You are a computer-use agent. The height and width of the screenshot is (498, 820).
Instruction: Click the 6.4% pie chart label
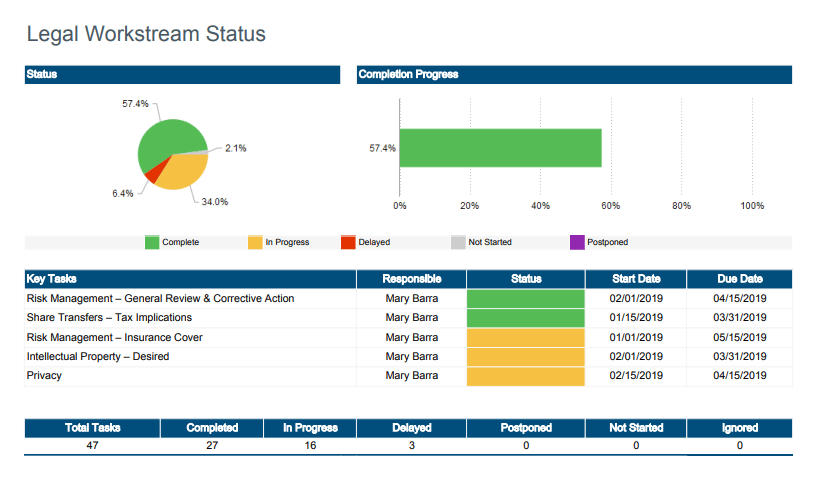tap(123, 194)
